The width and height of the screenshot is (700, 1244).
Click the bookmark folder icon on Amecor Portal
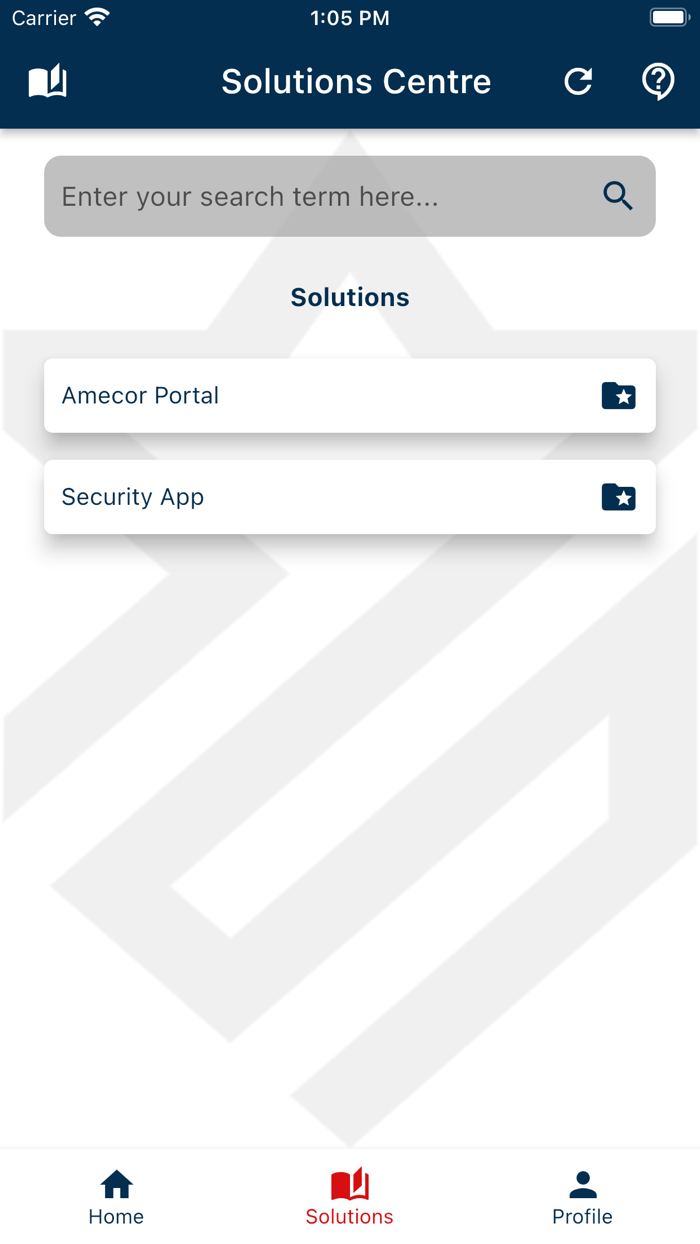[618, 395]
